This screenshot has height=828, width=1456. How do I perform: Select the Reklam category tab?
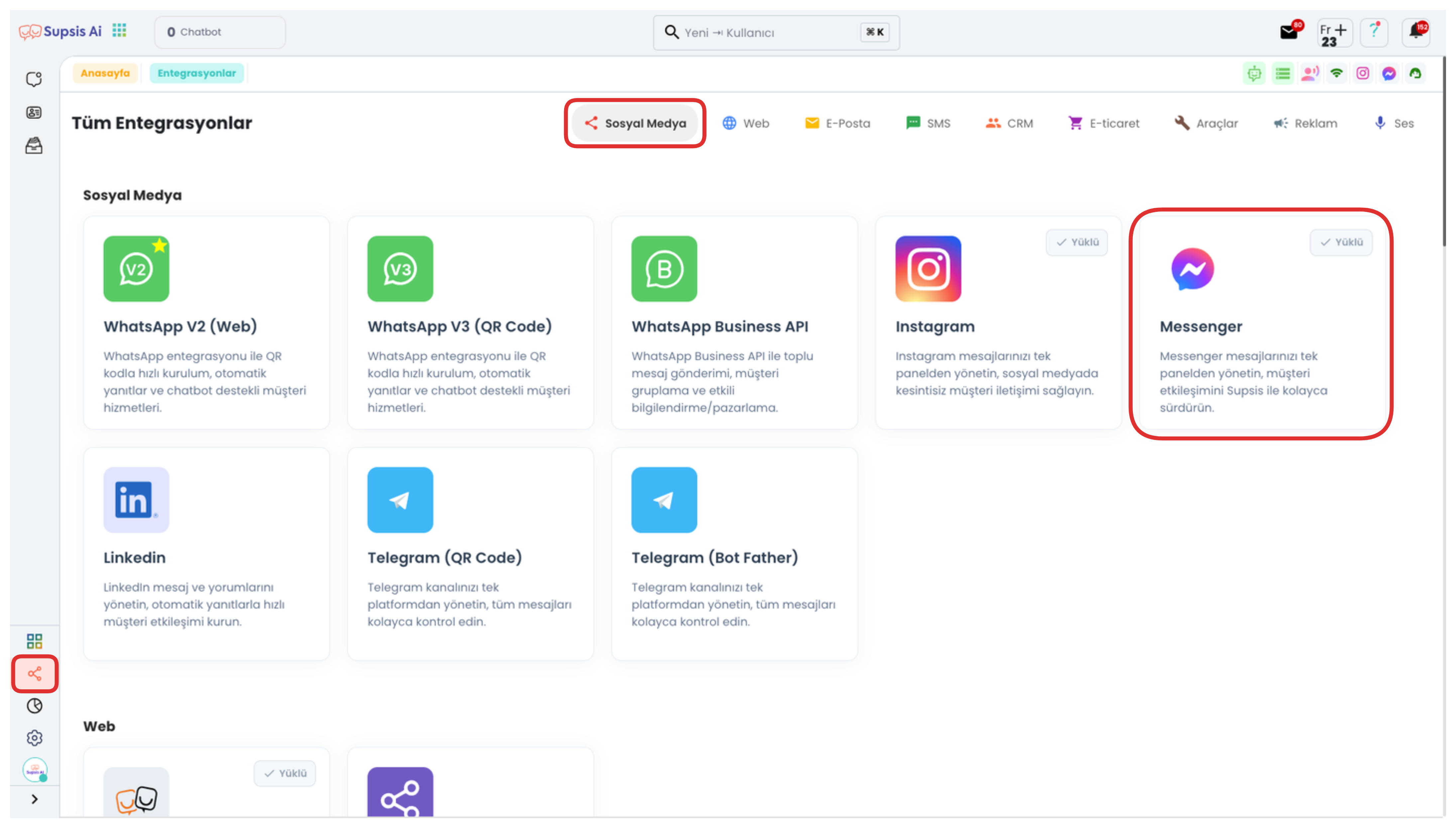tap(1305, 123)
